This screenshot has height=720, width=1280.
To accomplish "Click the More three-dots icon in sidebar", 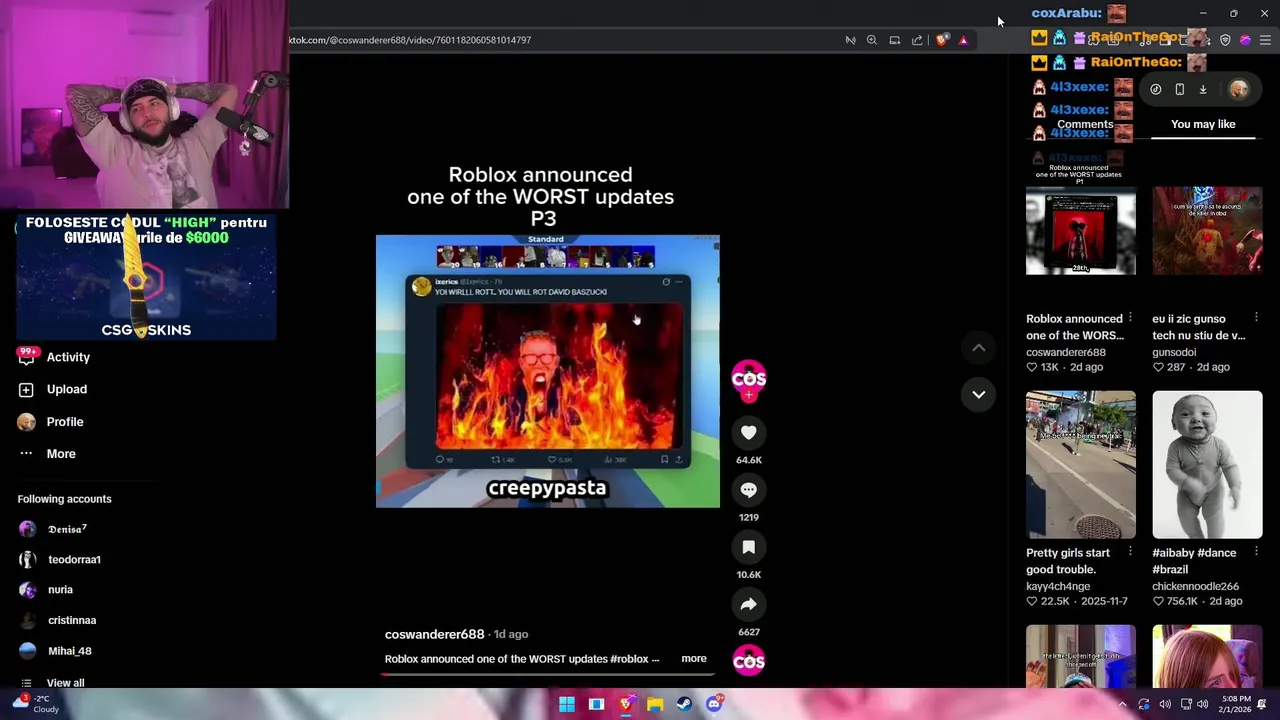I will (x=26, y=454).
